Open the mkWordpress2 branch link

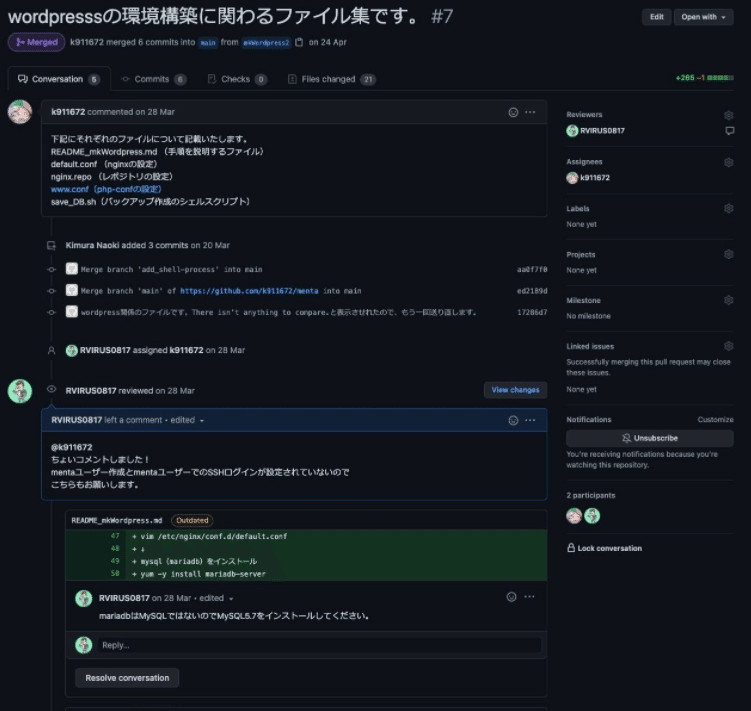[266, 43]
